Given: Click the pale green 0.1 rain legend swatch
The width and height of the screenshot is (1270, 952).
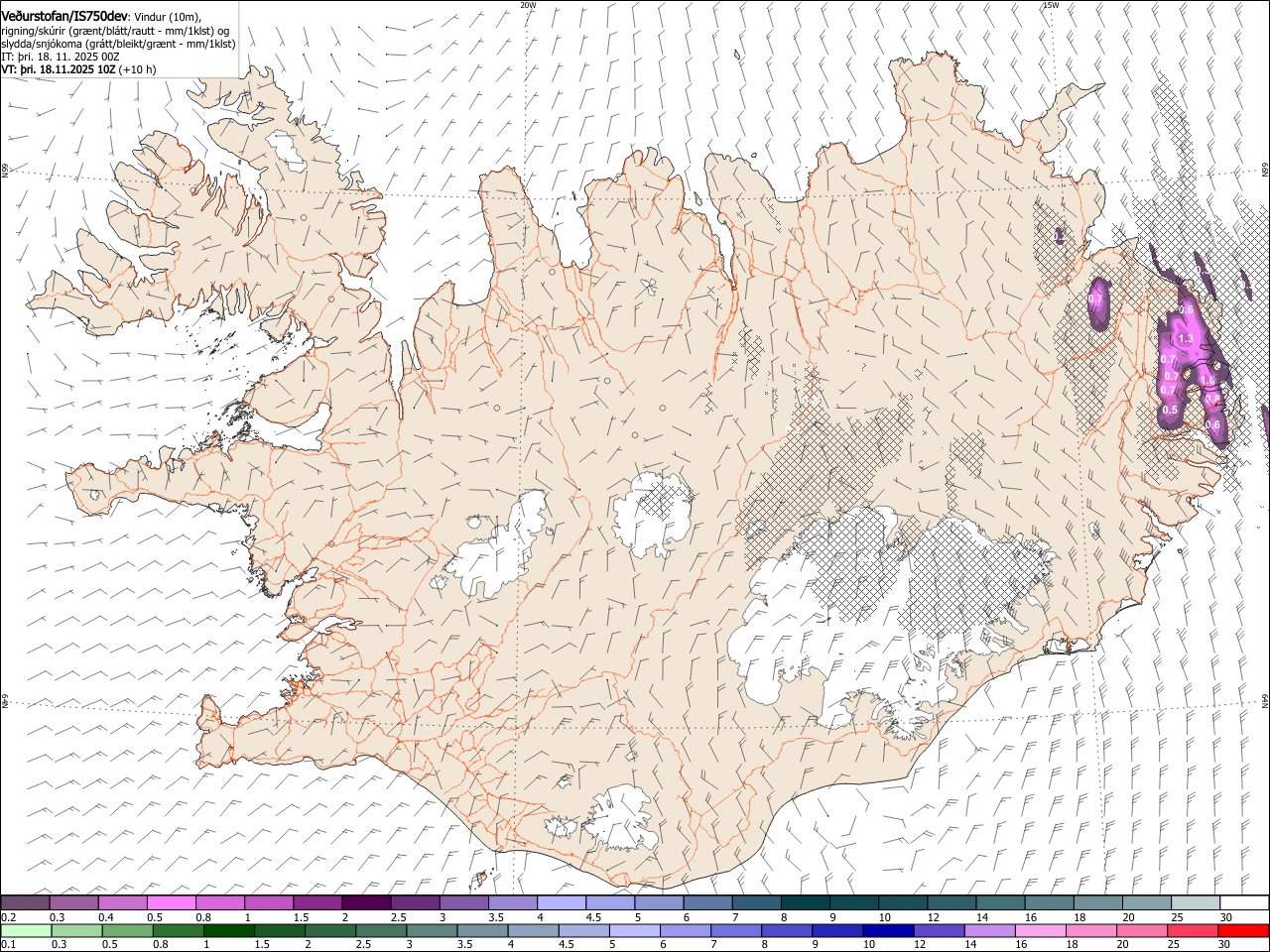Looking at the screenshot, I should pos(27,931).
